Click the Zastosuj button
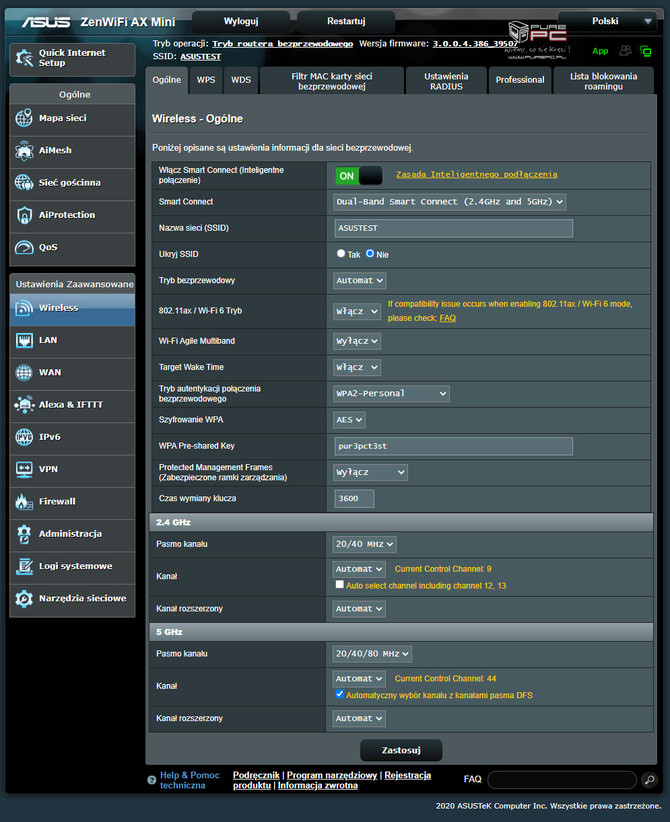670x822 pixels. point(401,750)
